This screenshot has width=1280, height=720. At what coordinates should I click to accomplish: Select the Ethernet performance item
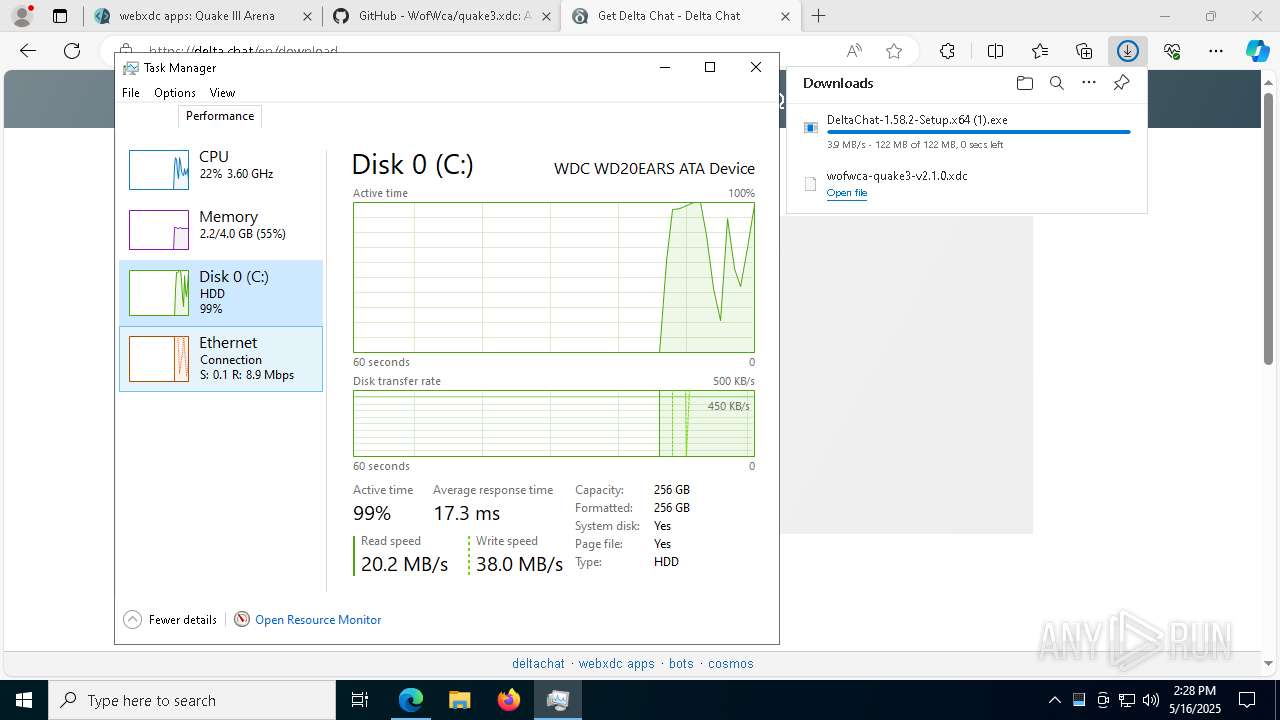[221, 359]
